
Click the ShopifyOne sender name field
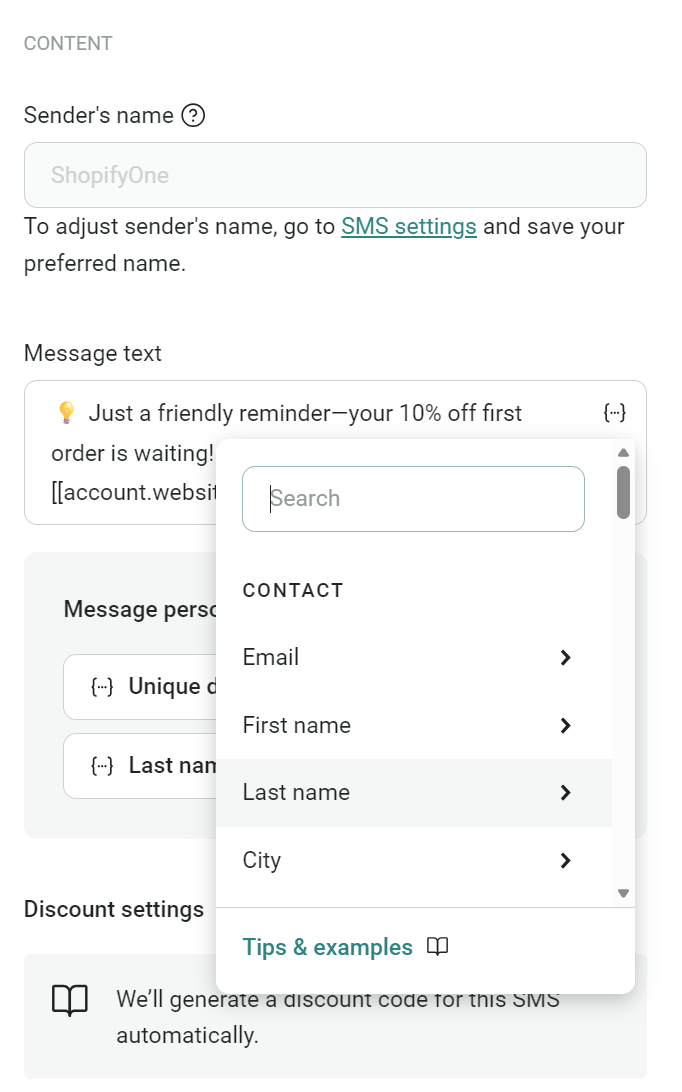(x=334, y=174)
